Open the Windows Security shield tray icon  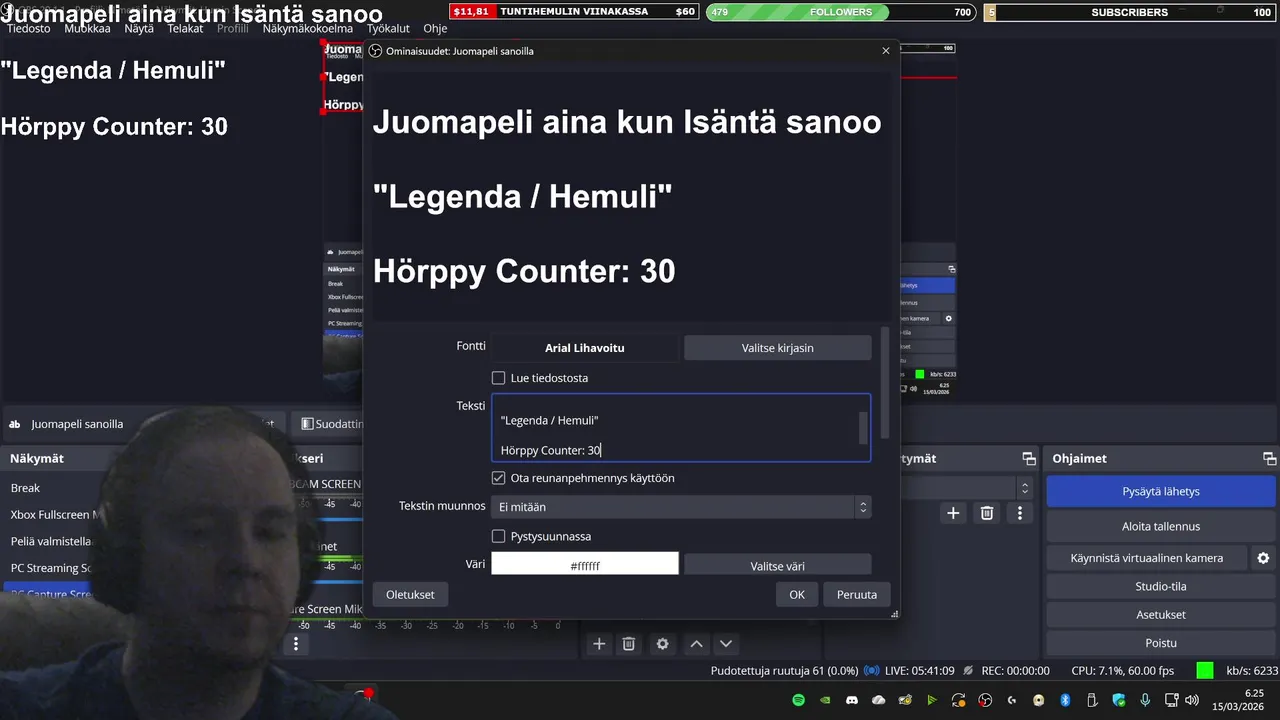1119,700
